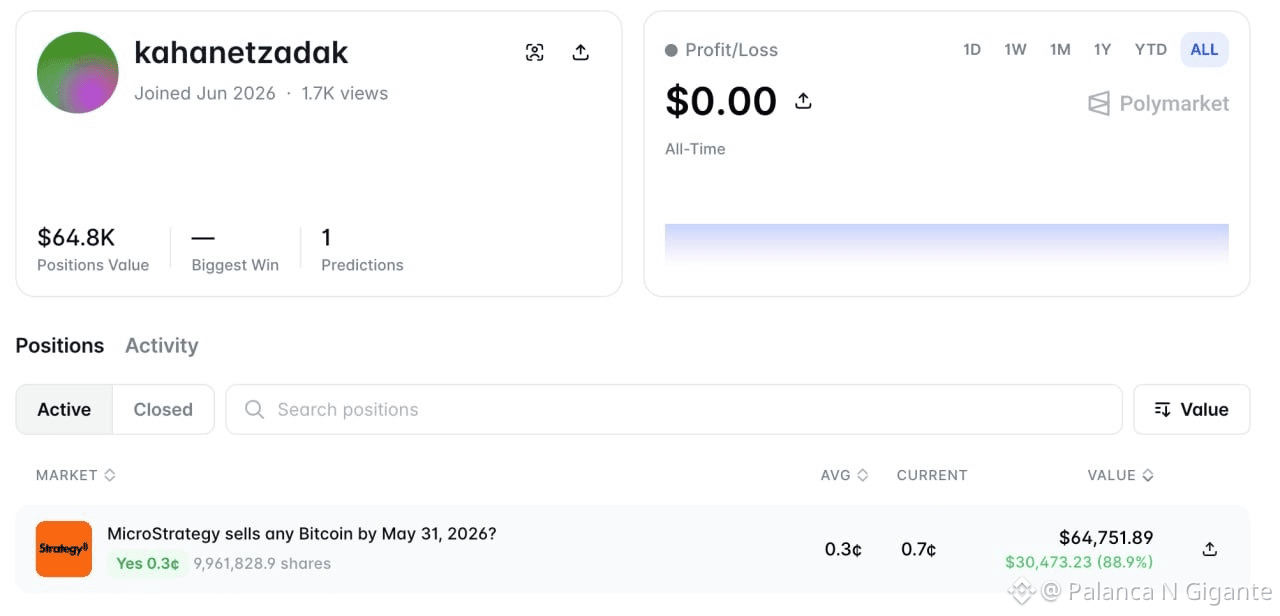Open the Value sort dropdown
Viewport: 1280px width, 616px height.
coord(1191,409)
